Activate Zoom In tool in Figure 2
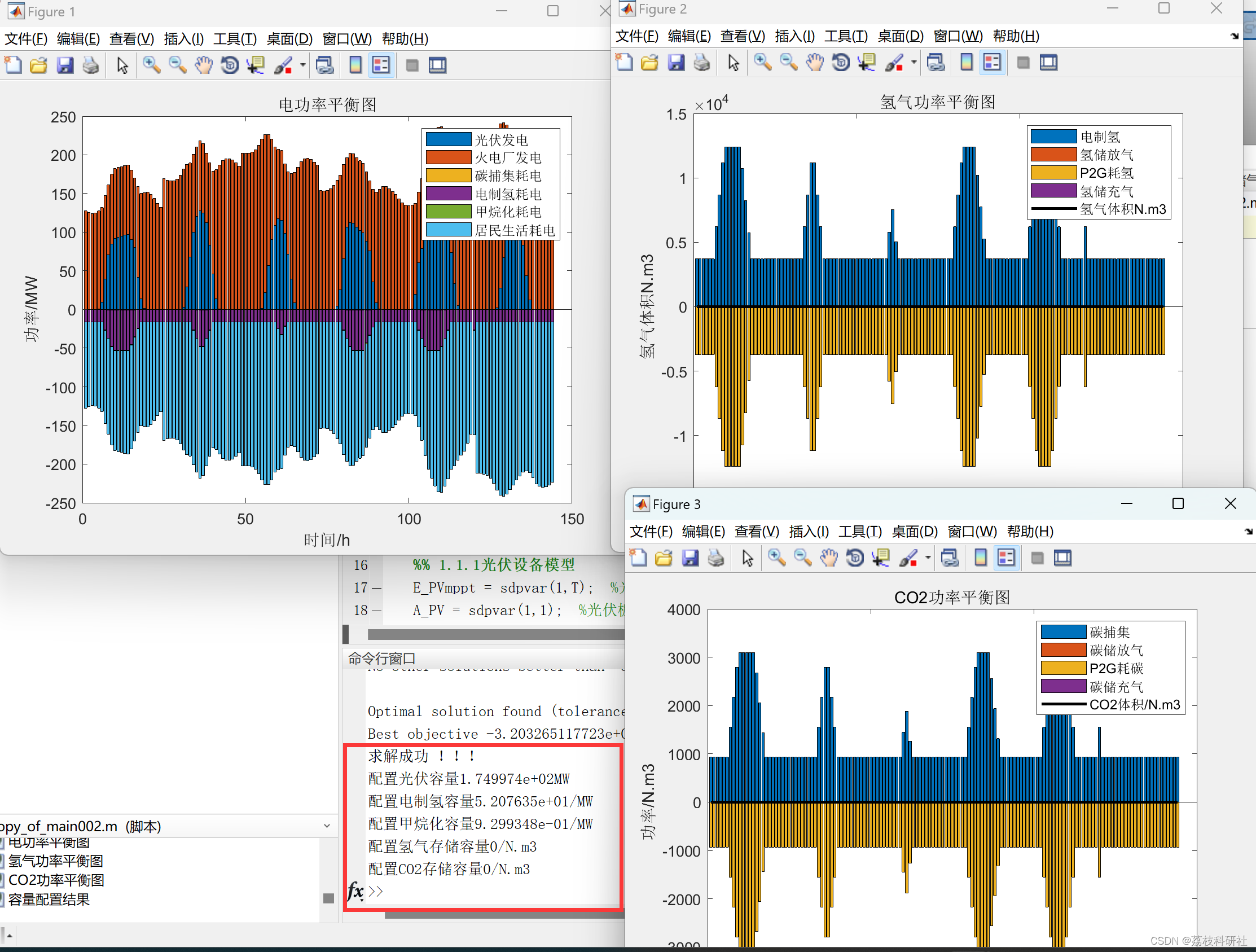The image size is (1256, 952). (x=763, y=63)
